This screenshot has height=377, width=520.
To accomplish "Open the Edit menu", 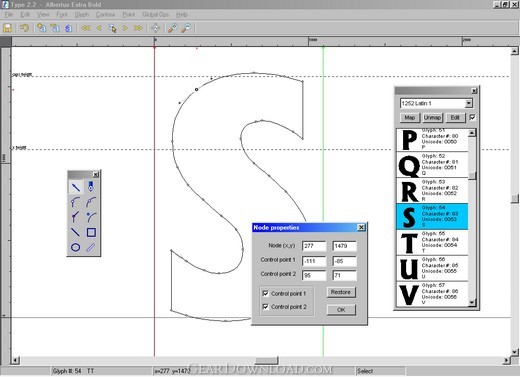I will [25, 15].
